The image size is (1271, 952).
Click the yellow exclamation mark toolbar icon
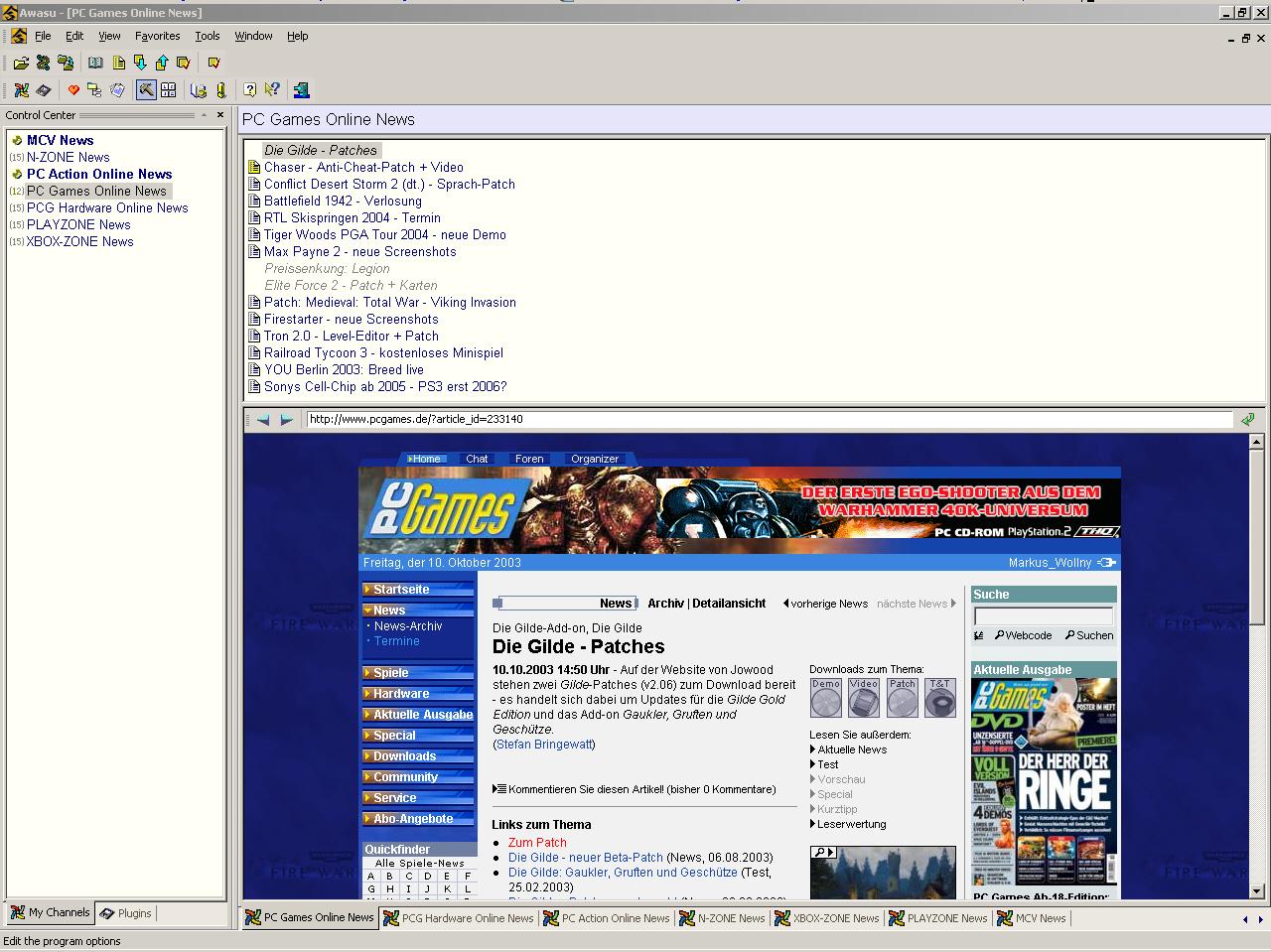[x=220, y=90]
